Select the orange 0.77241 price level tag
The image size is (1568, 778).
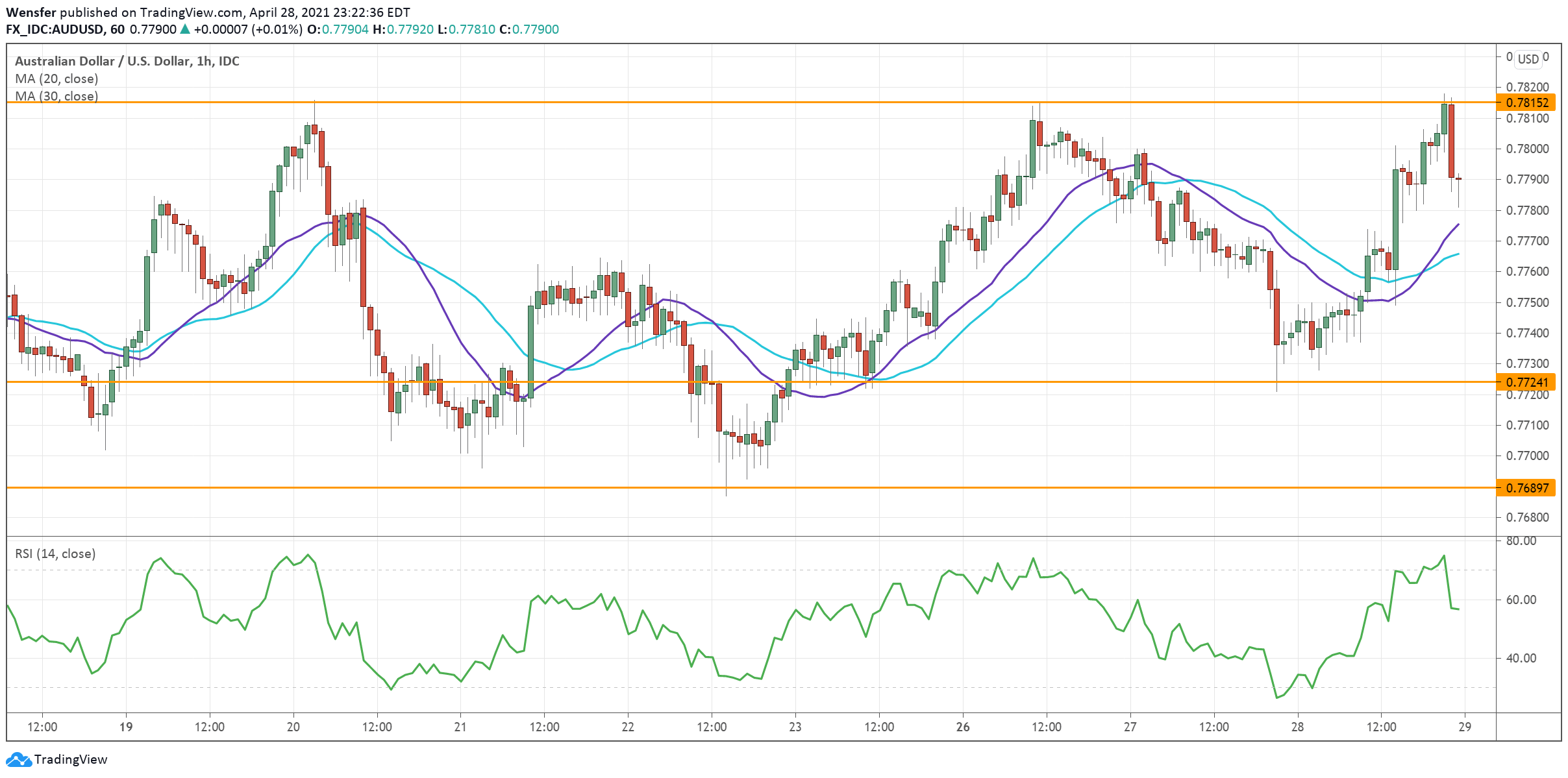click(1527, 382)
